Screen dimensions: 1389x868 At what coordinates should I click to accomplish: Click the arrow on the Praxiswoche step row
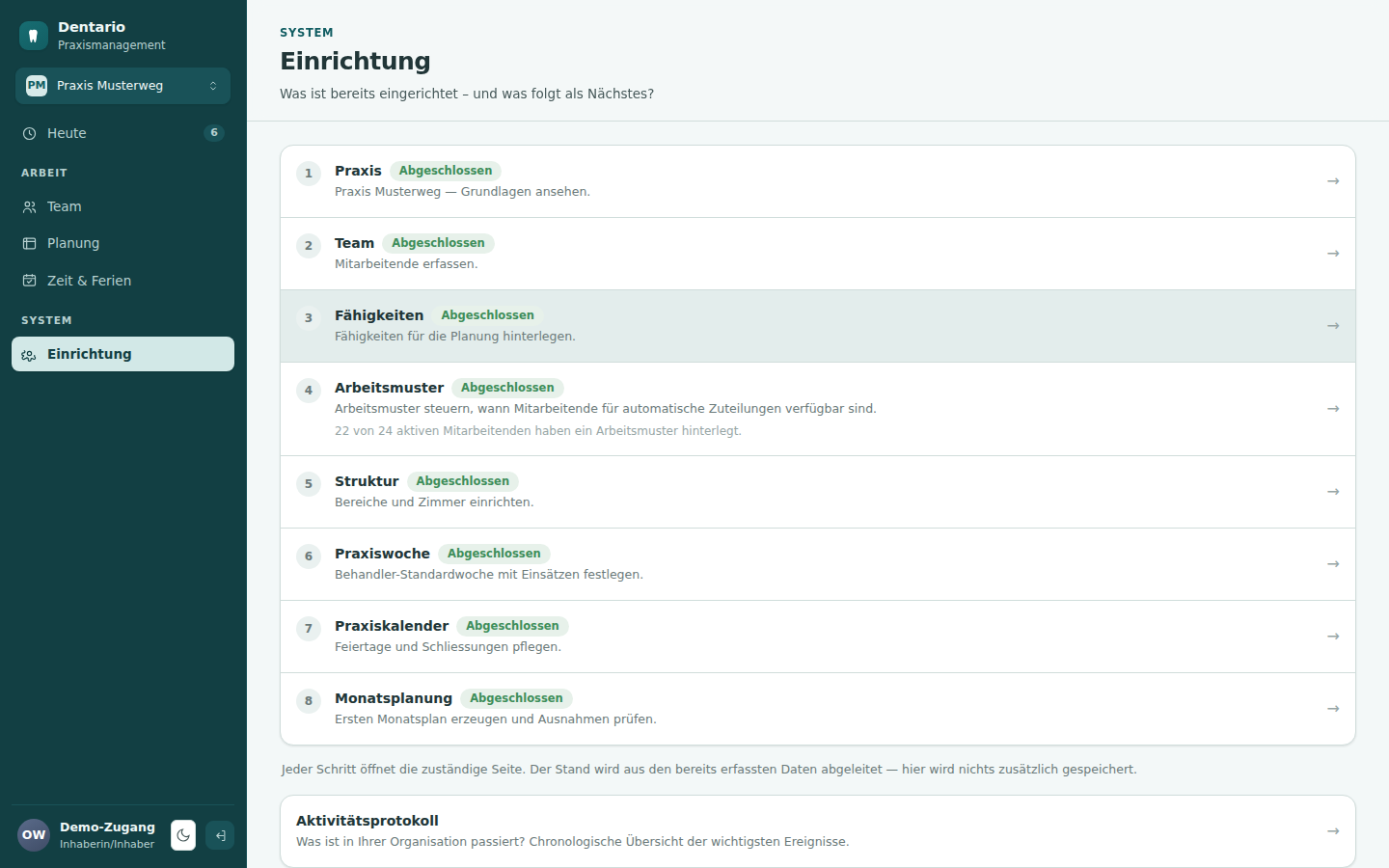coord(1333,564)
